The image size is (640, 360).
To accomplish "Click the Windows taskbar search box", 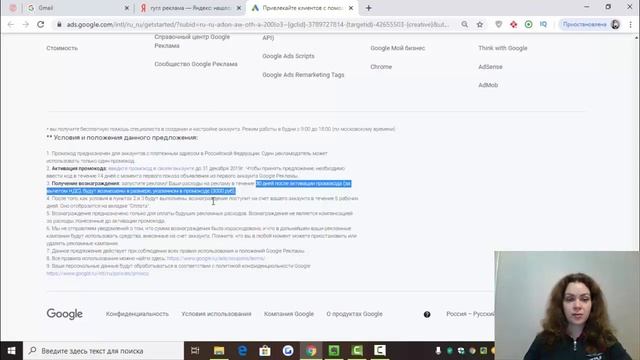I will 104,351.
